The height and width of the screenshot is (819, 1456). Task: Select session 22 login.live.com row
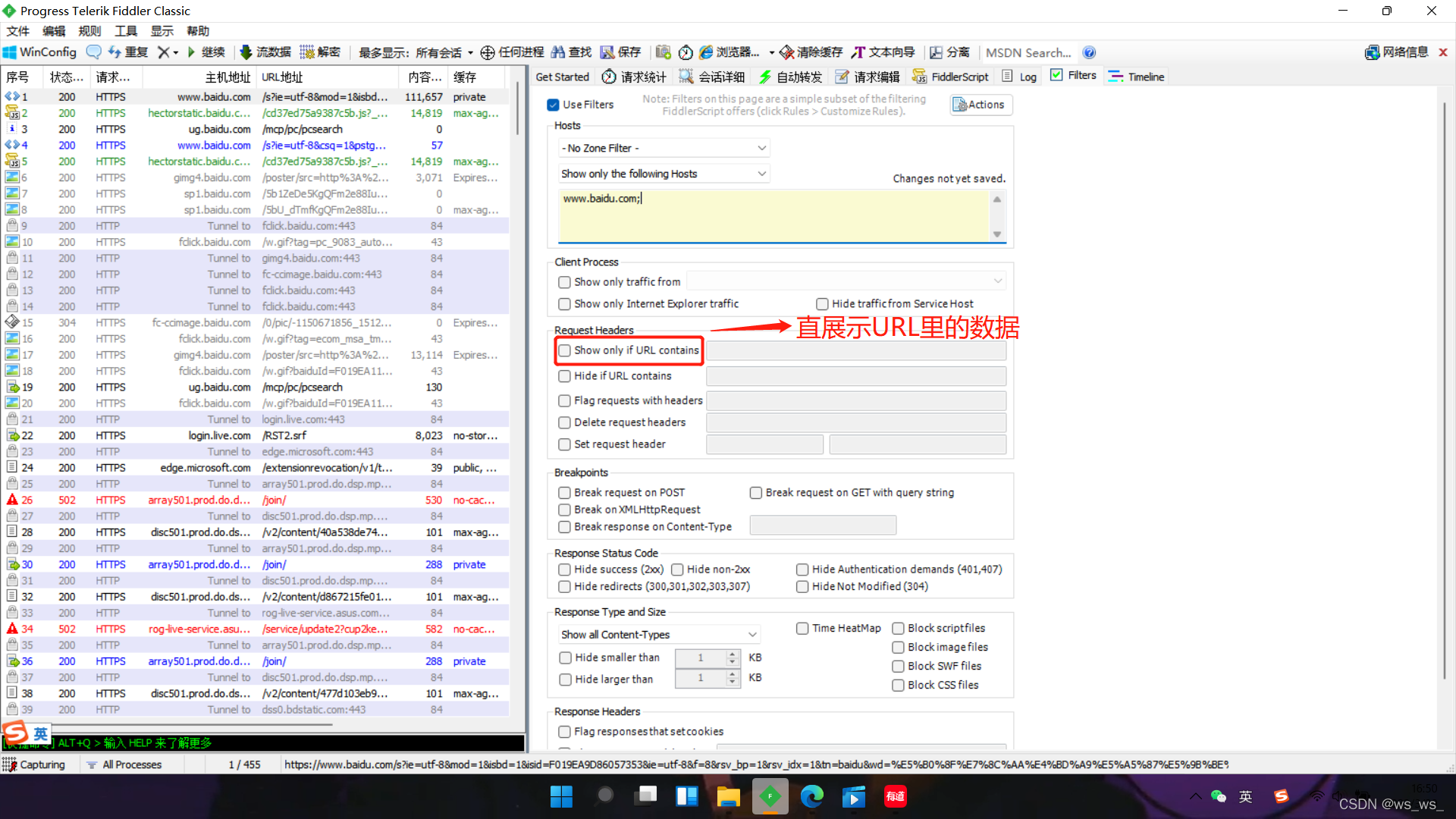[256, 435]
